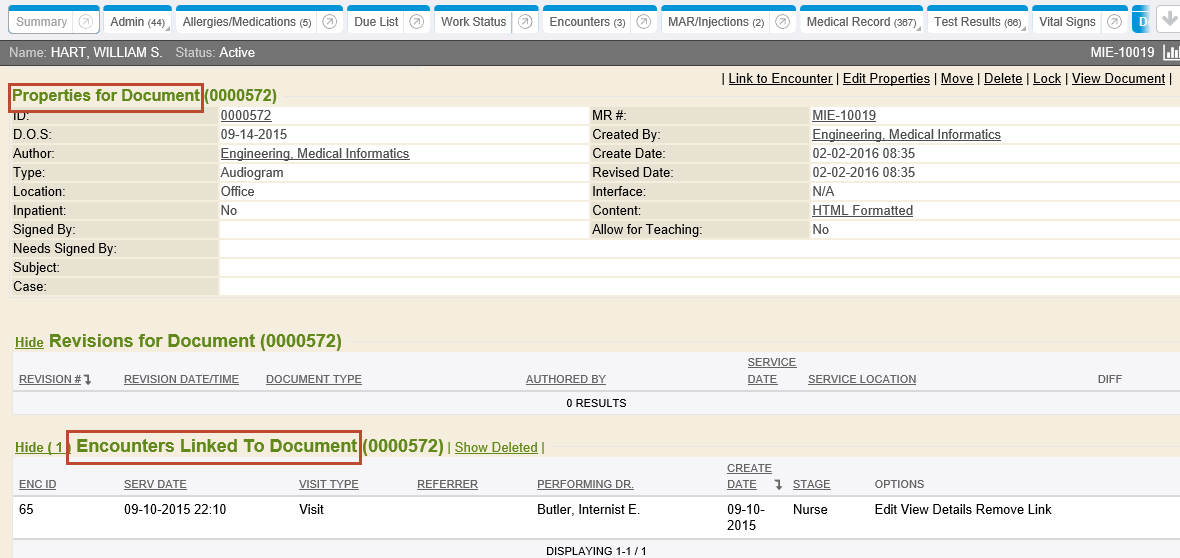Open the HTML Formatted content link
The height and width of the screenshot is (558, 1180).
862,211
